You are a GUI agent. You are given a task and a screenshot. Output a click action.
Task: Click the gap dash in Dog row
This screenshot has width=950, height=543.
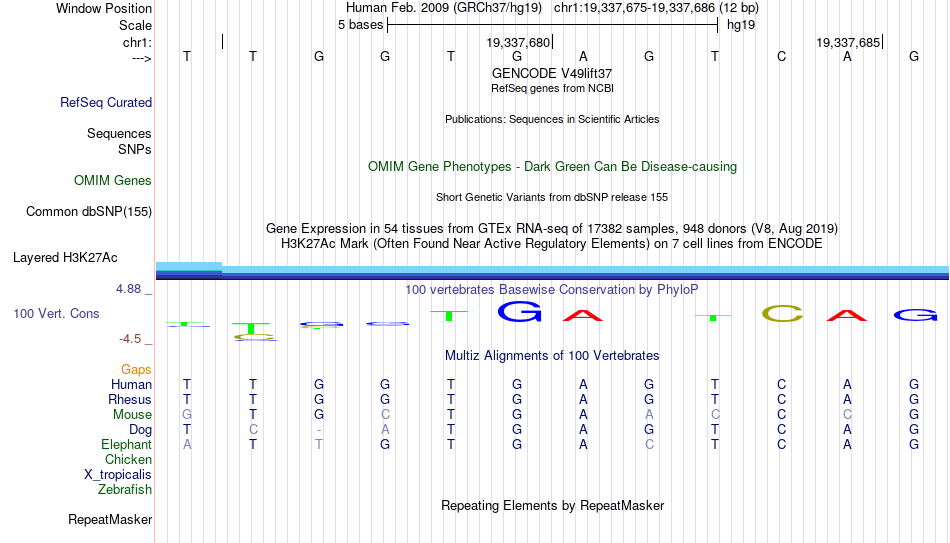click(x=319, y=430)
